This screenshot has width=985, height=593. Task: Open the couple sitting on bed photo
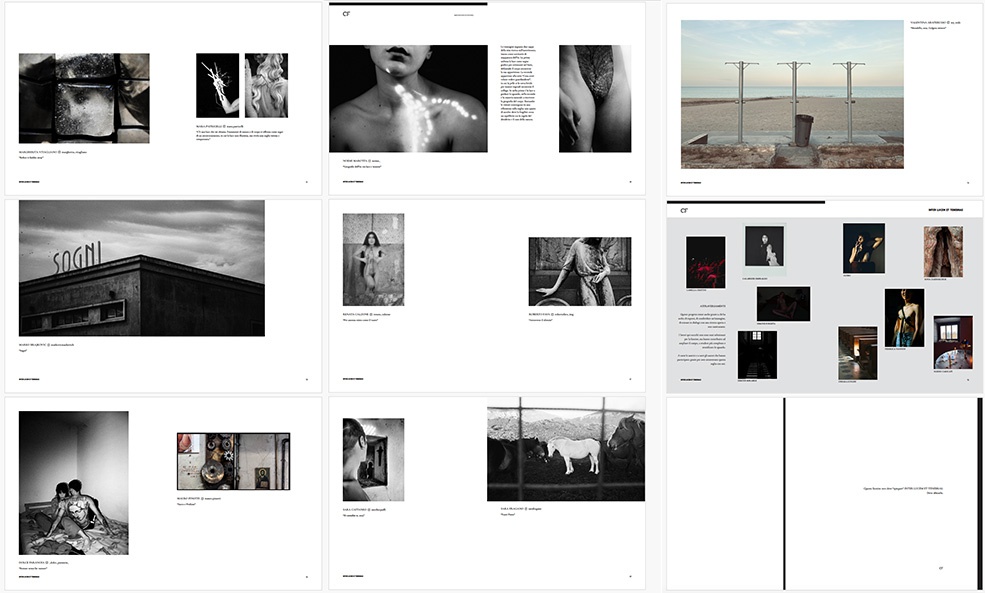click(x=73, y=483)
